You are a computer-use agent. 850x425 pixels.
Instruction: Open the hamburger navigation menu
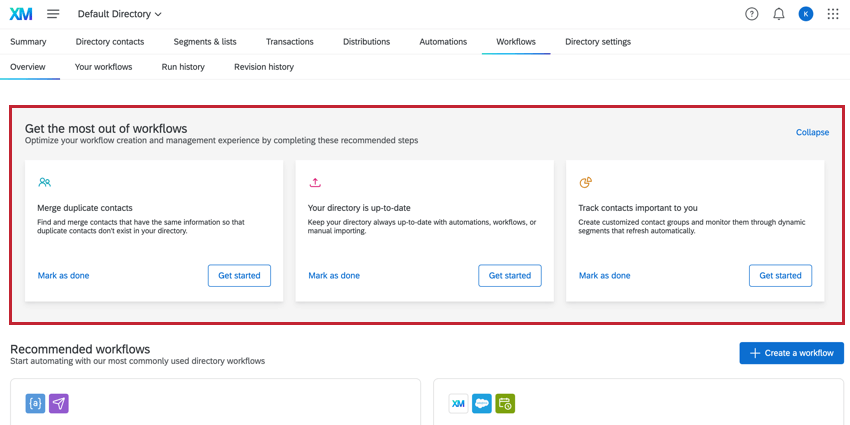click(53, 14)
